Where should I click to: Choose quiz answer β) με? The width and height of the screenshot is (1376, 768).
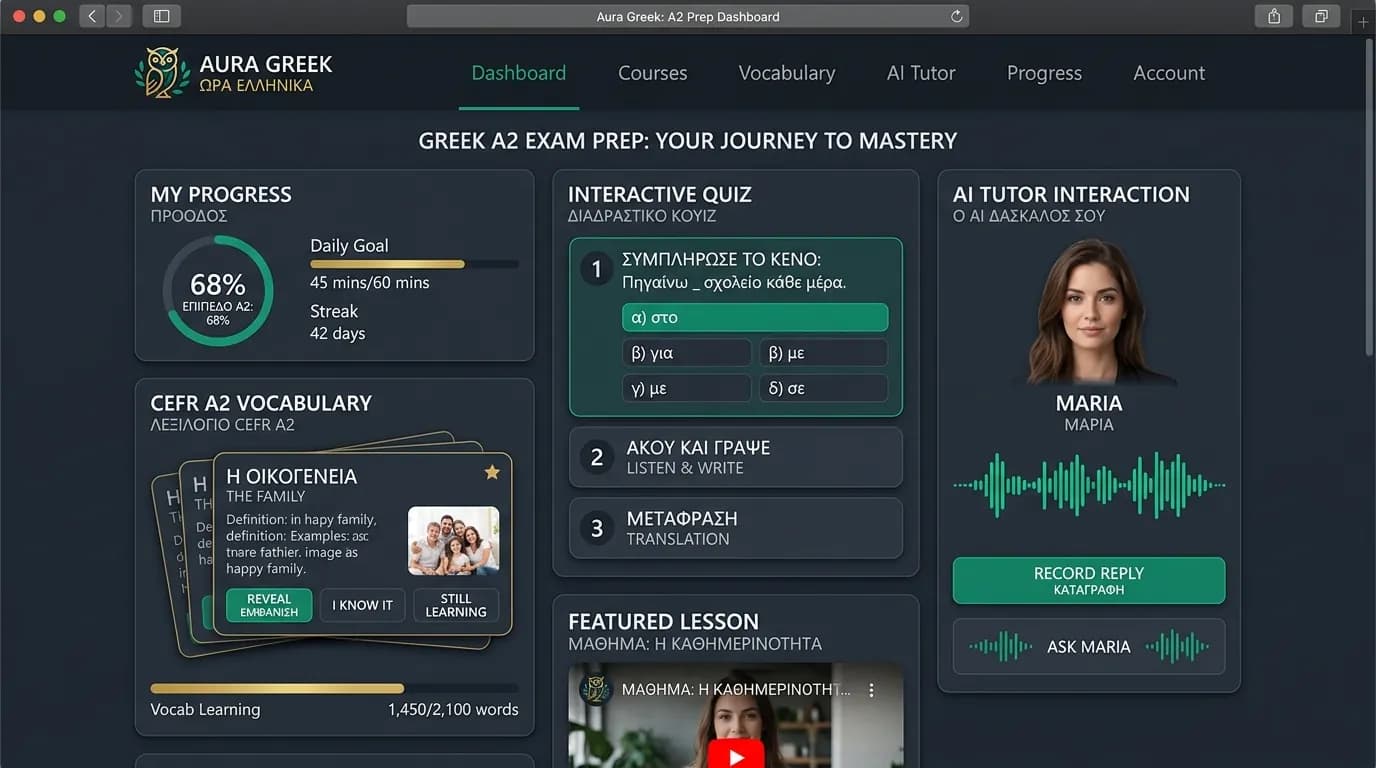point(823,353)
